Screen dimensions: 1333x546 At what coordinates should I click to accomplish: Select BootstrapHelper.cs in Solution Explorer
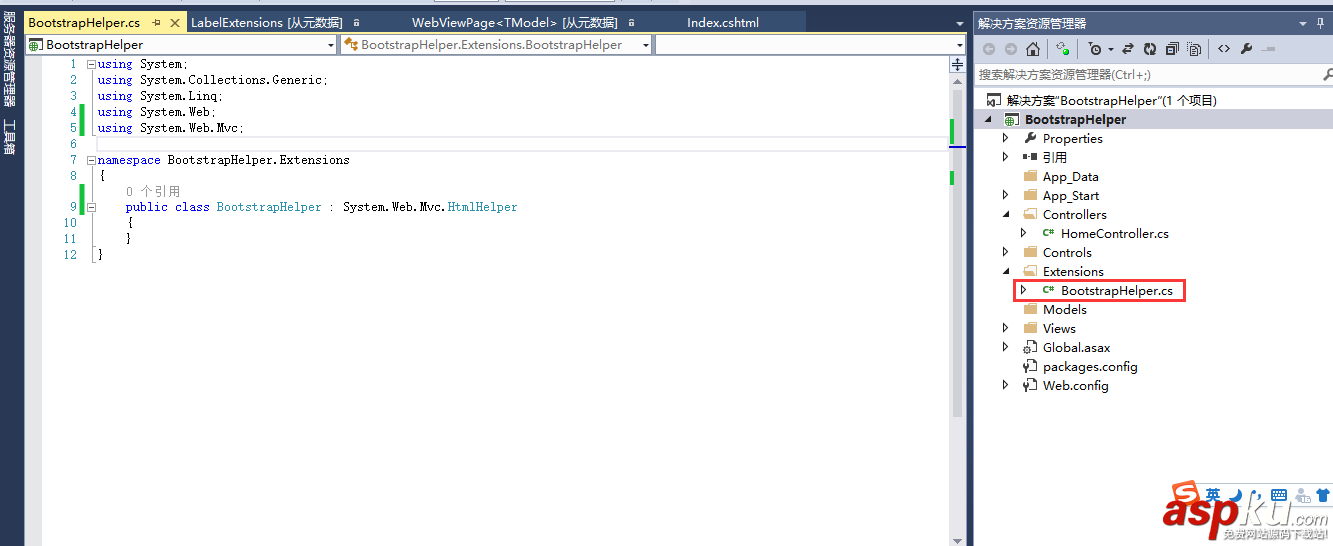(1116, 290)
